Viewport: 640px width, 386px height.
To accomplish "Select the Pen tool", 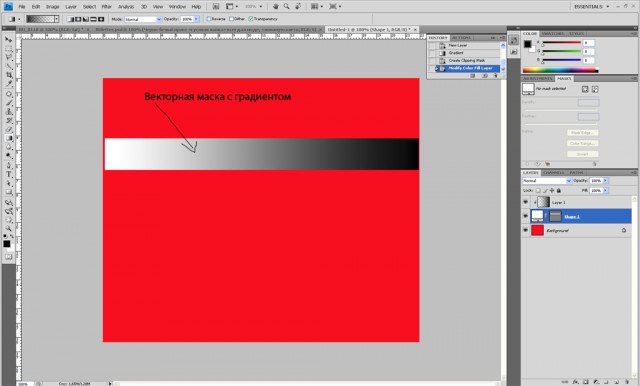I will (x=8, y=165).
